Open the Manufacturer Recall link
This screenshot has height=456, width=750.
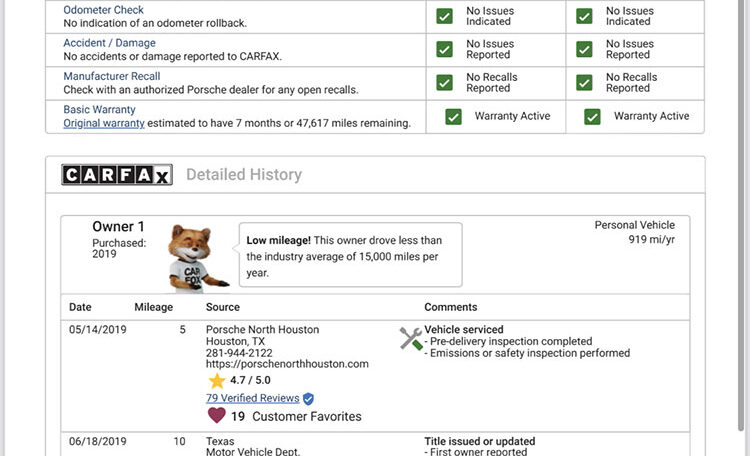[x=111, y=76]
